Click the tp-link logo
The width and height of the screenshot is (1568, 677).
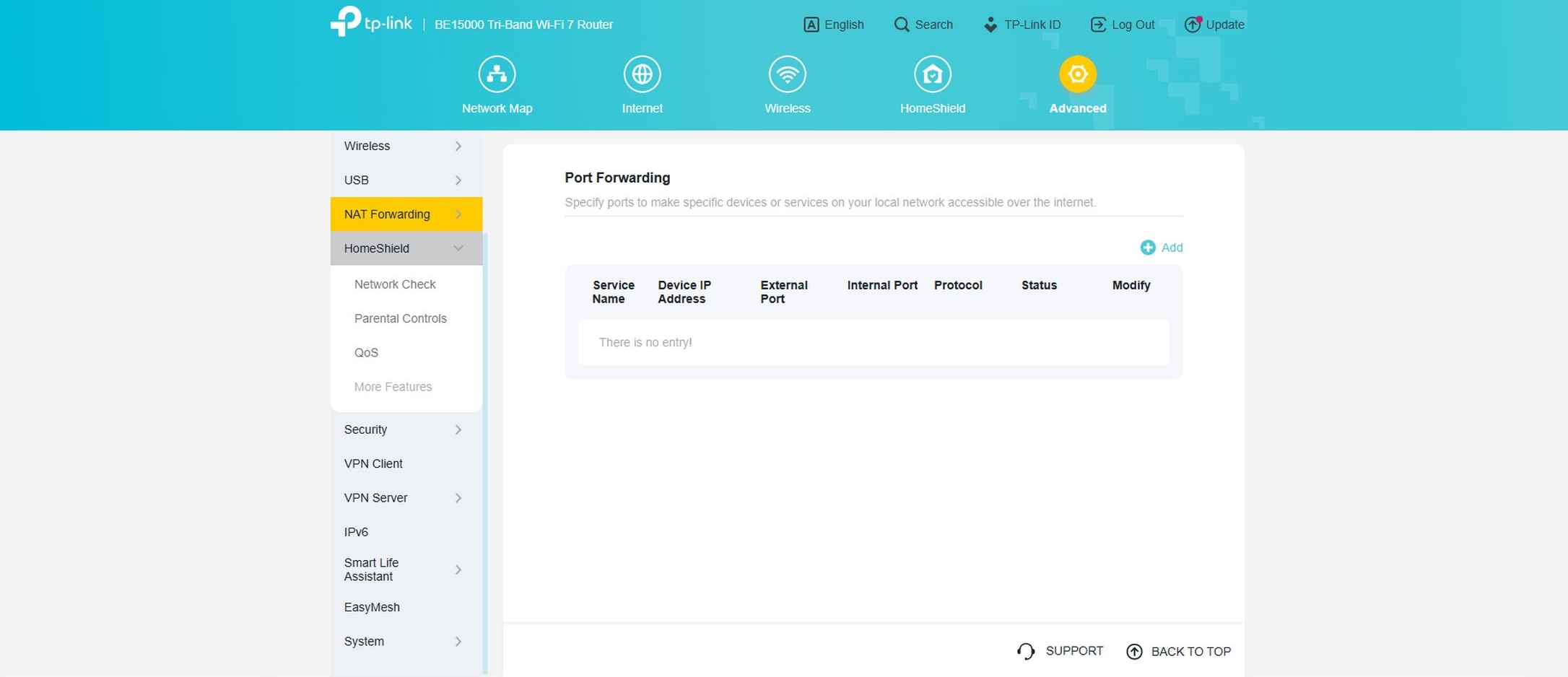point(371,22)
